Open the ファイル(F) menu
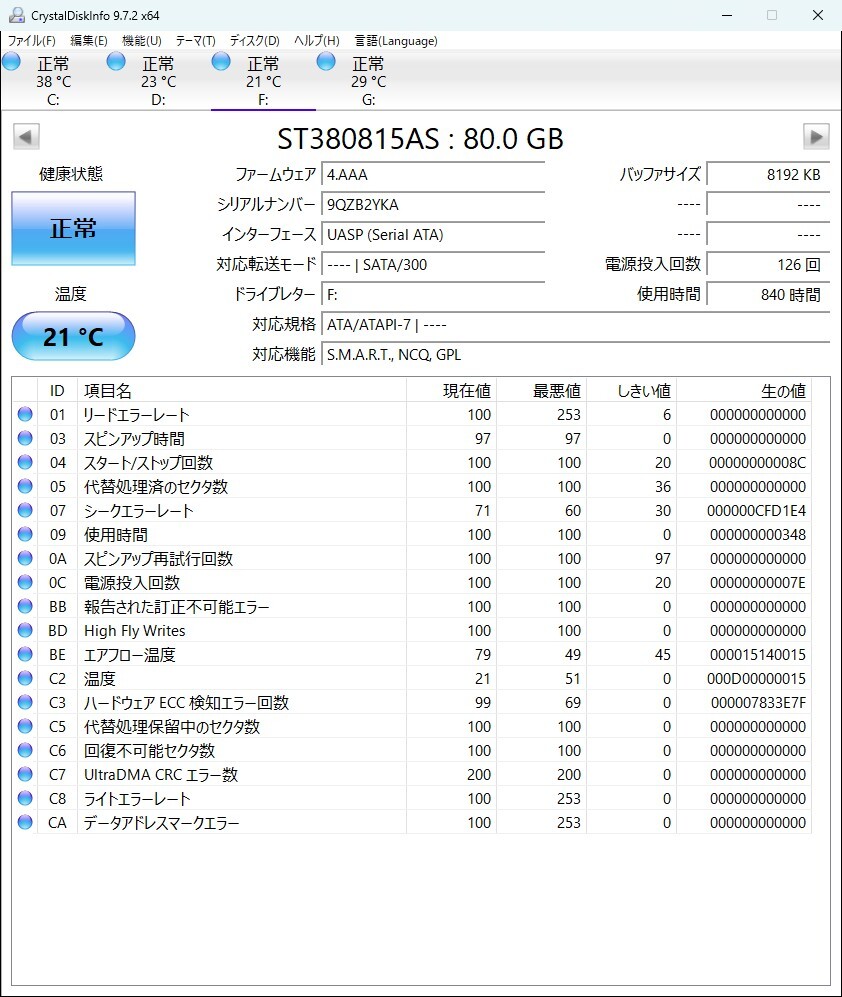The width and height of the screenshot is (842, 997). click(32, 41)
